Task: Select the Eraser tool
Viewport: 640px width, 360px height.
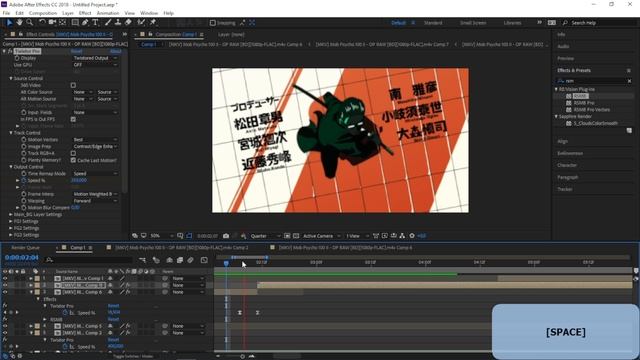Action: [128, 22]
